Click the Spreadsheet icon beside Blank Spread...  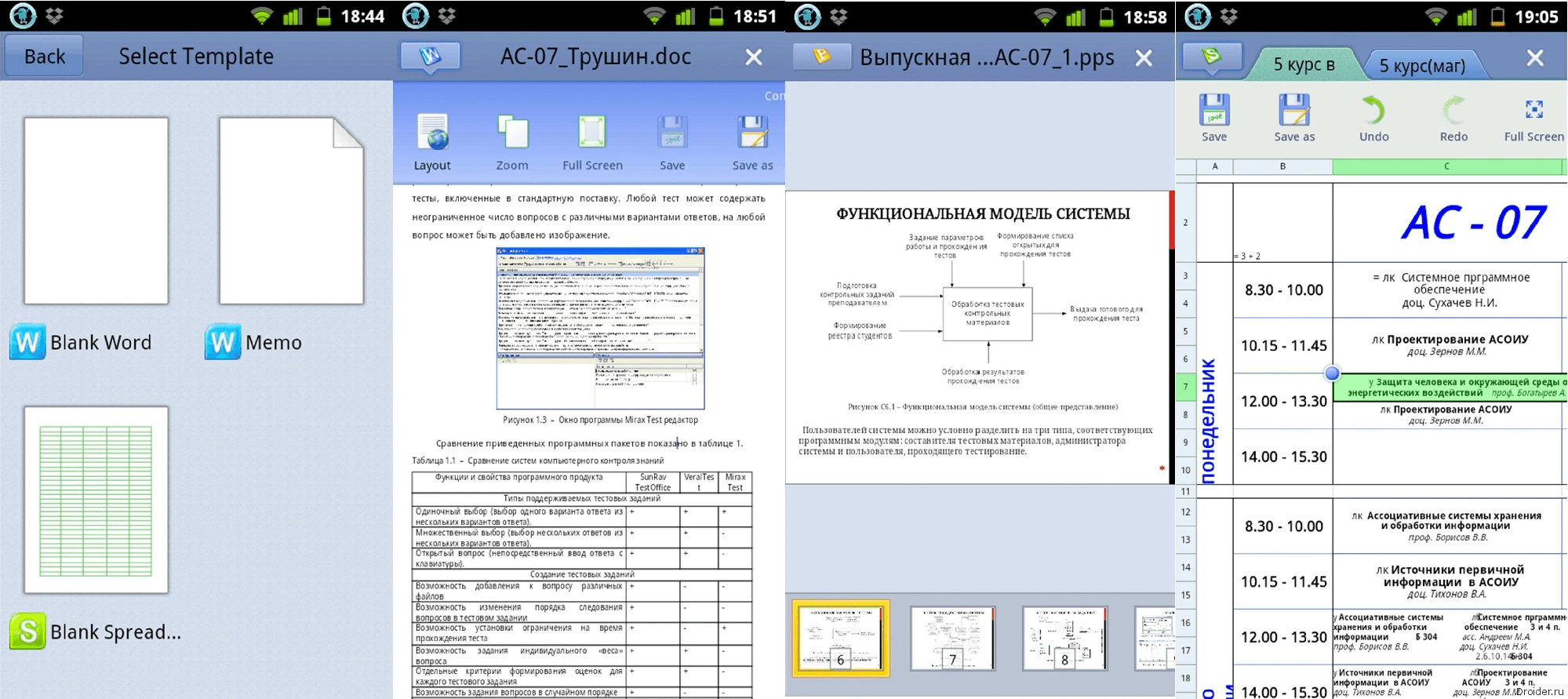point(27,631)
